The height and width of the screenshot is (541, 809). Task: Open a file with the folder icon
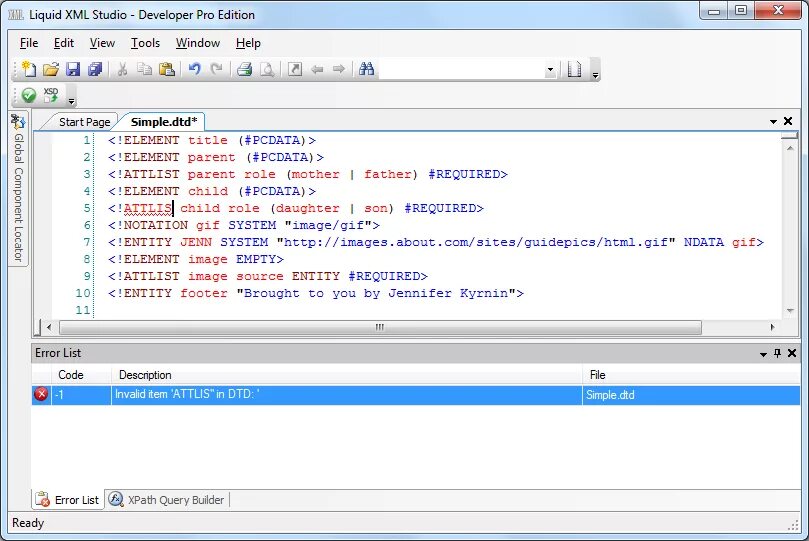click(x=51, y=69)
